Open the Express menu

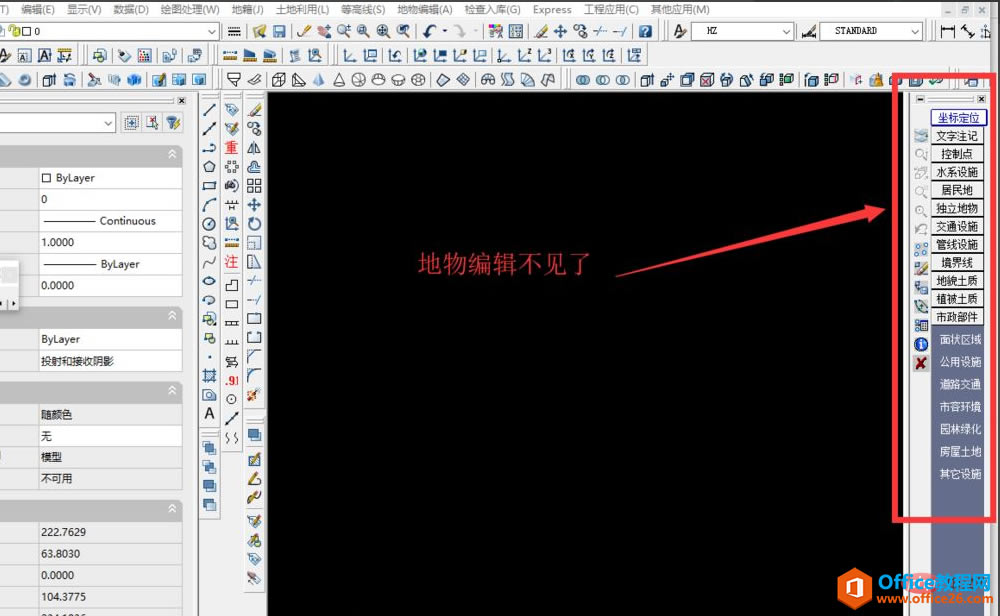[x=552, y=10]
